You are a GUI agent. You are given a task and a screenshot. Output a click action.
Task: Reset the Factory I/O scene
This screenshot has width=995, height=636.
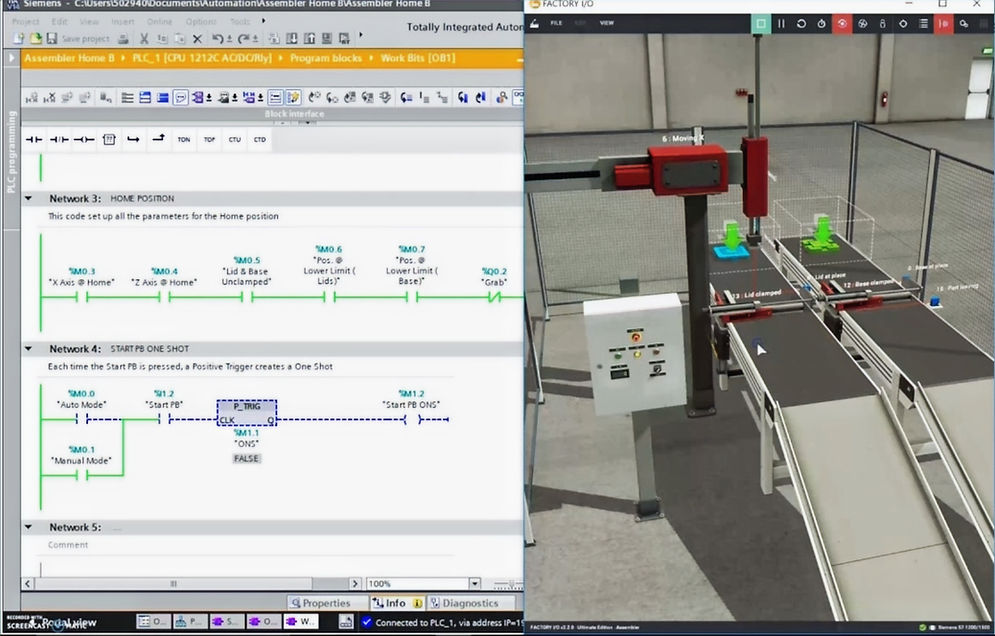click(x=801, y=23)
